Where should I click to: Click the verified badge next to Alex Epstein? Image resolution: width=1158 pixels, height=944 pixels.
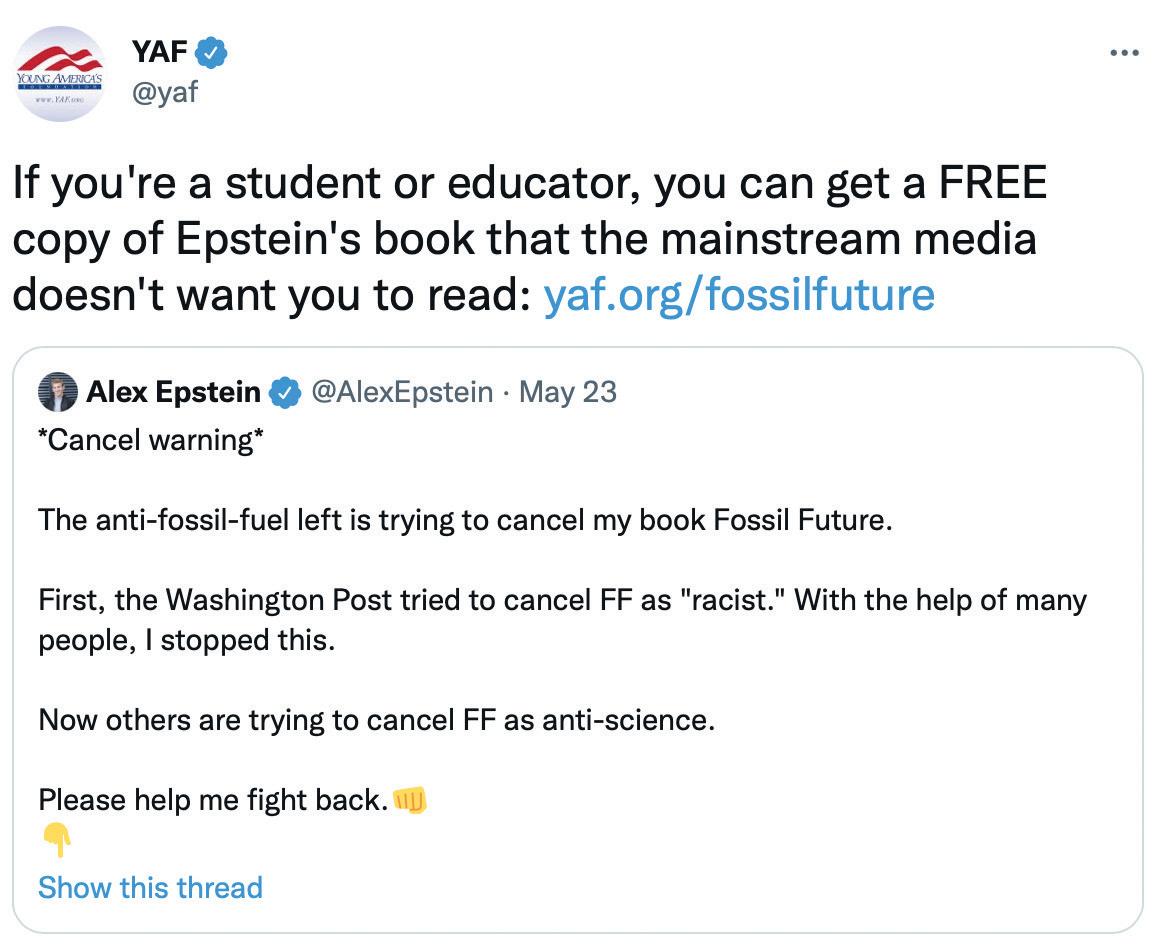coord(286,393)
